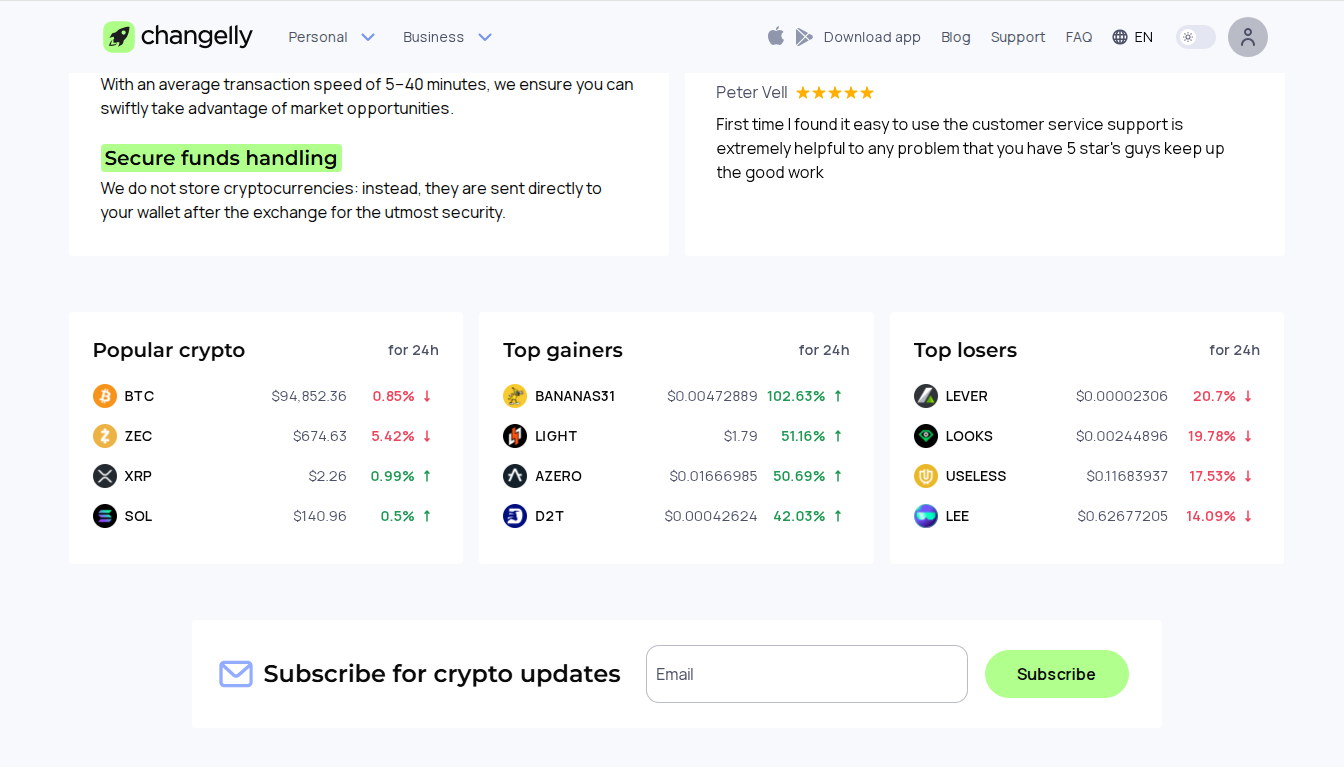Screen dimensions: 1344x767
Task: Click the Download app link
Action: click(x=871, y=37)
